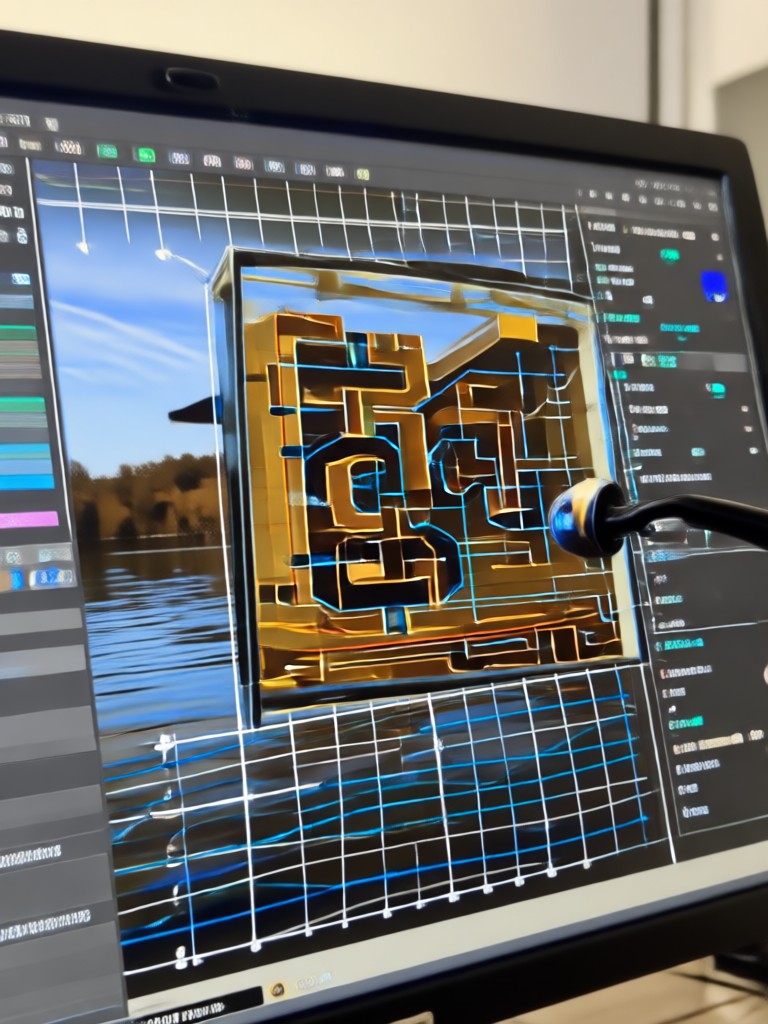Click the orange round icon in the bottom bar
Image resolution: width=768 pixels, height=1024 pixels.
(x=278, y=989)
